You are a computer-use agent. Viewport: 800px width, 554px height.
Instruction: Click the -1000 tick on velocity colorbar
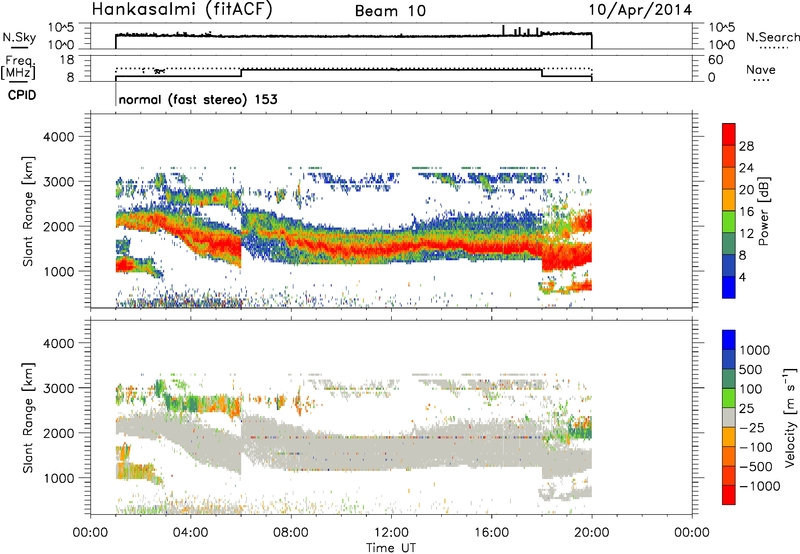pos(760,486)
